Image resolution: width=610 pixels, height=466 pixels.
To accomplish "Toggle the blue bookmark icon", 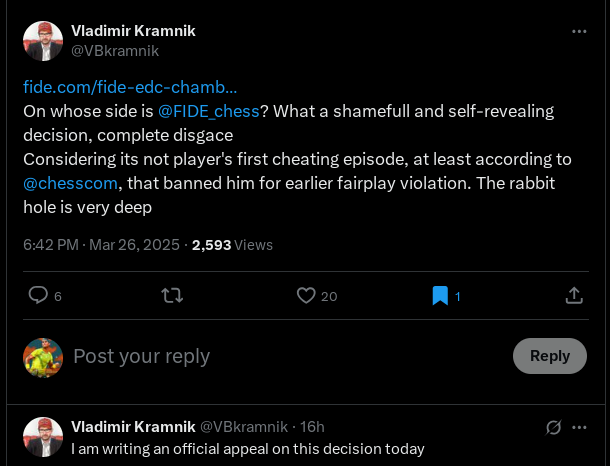I will (x=440, y=295).
